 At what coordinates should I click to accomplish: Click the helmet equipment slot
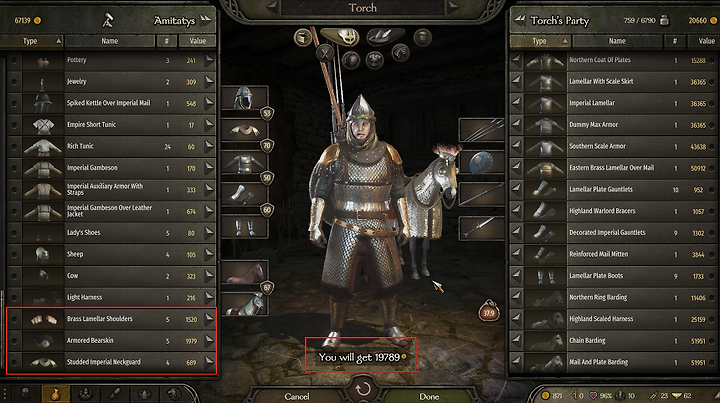(244, 97)
